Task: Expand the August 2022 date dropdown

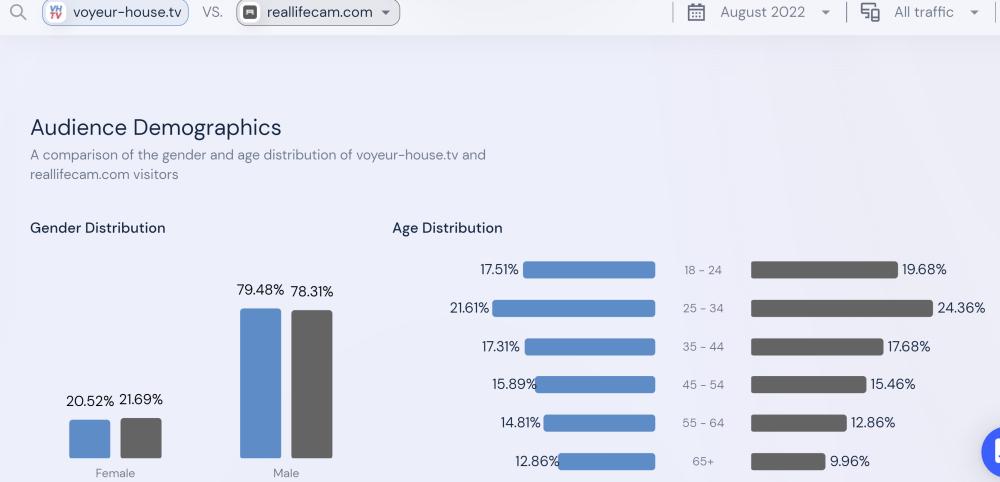Action: [825, 13]
